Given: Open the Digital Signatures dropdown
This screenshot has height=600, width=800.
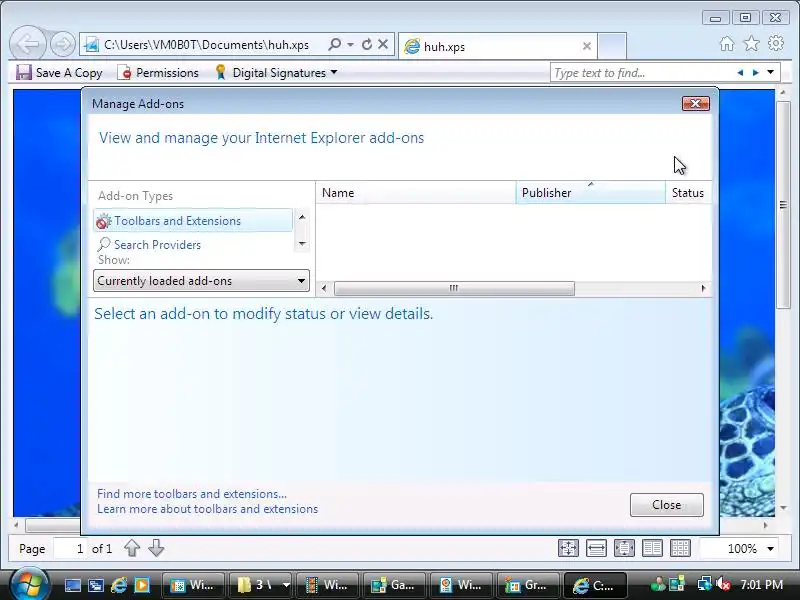Looking at the screenshot, I should click(x=276, y=72).
